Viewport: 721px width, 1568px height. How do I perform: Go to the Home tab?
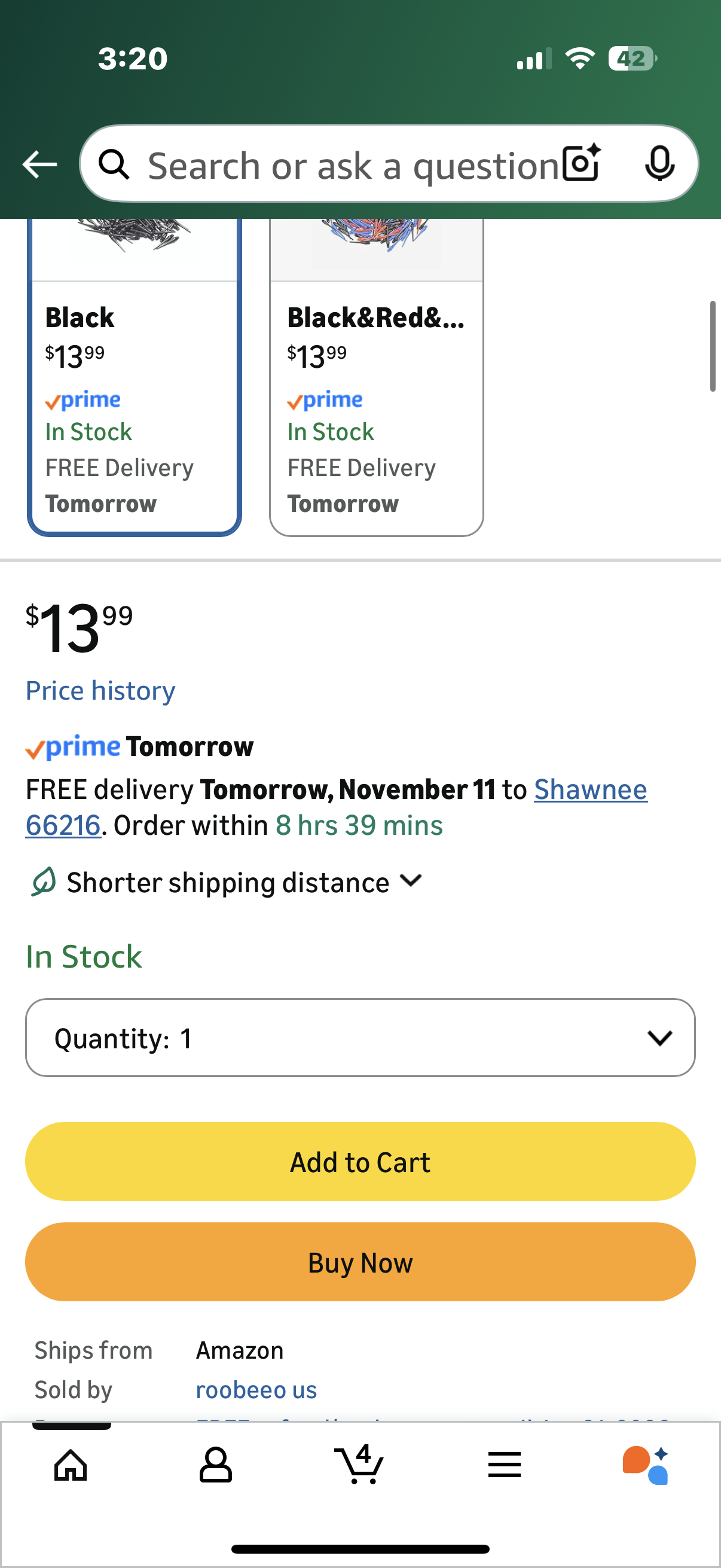pos(71,1465)
